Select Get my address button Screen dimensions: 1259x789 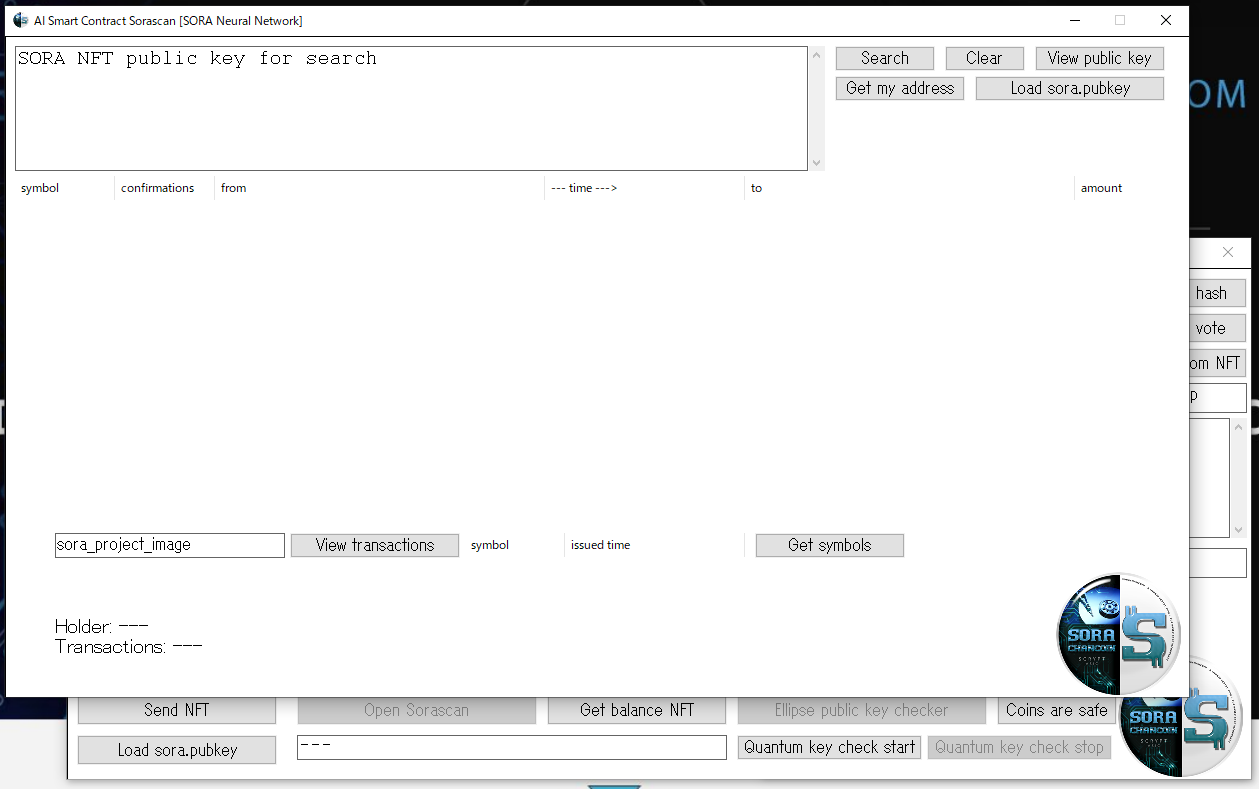pyautogui.click(x=900, y=88)
